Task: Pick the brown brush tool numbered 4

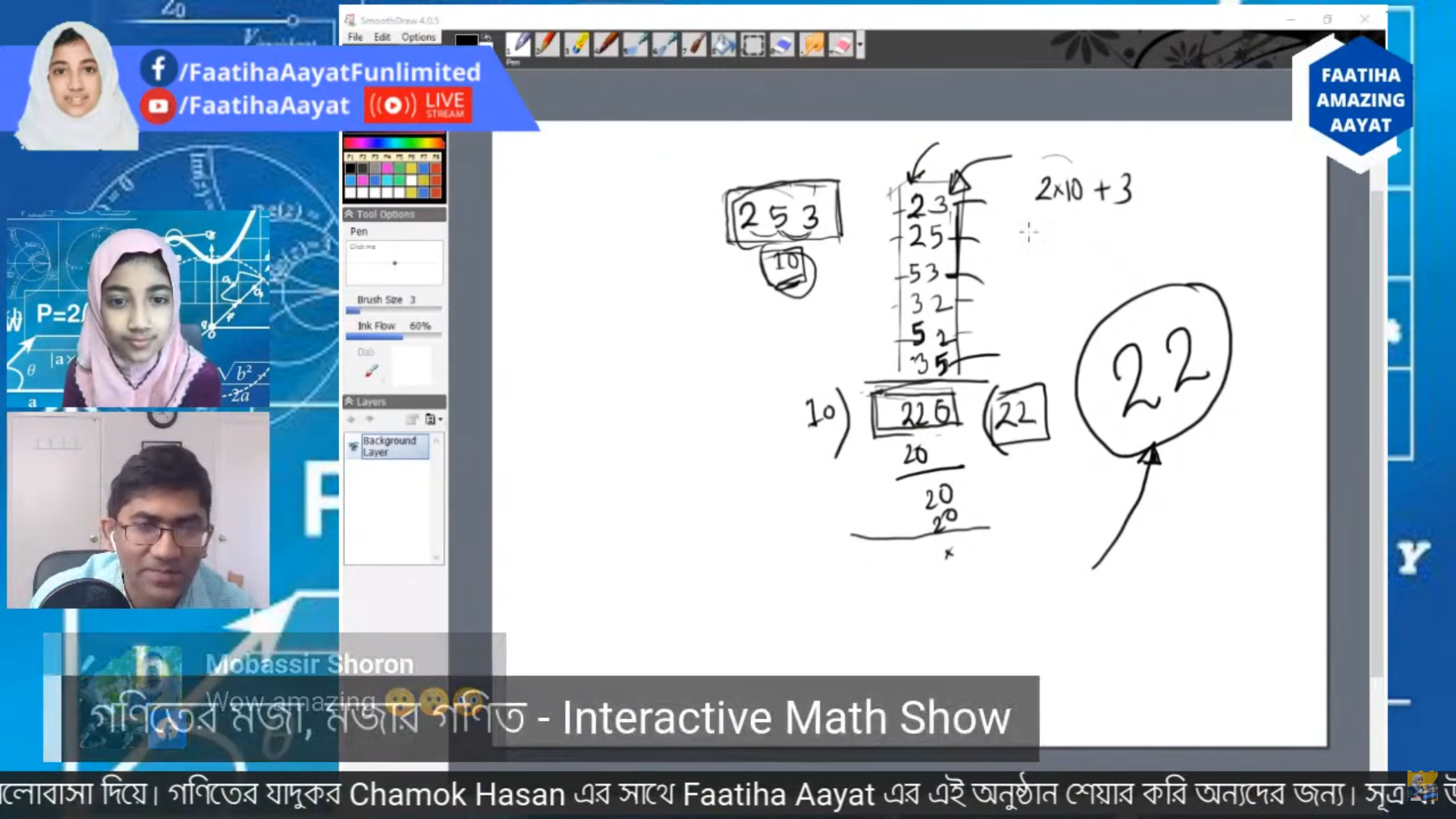Action: 606,44
